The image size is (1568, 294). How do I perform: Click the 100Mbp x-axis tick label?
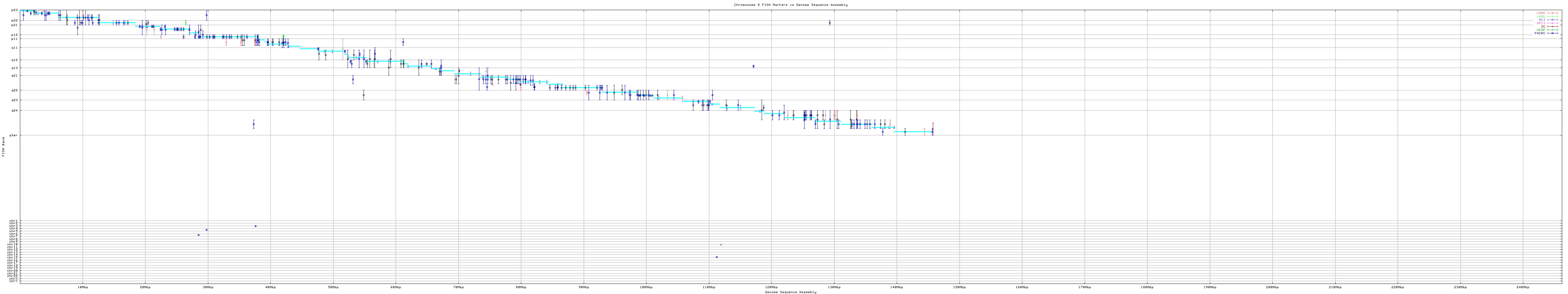[646, 287]
